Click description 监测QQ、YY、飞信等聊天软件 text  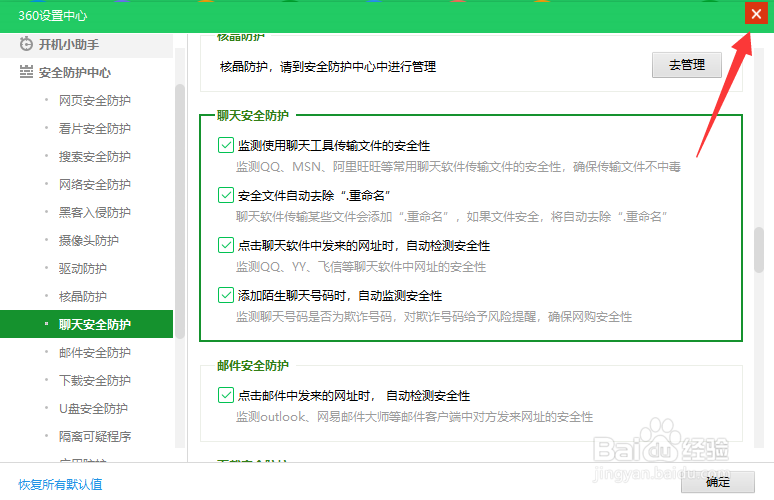tap(361, 267)
